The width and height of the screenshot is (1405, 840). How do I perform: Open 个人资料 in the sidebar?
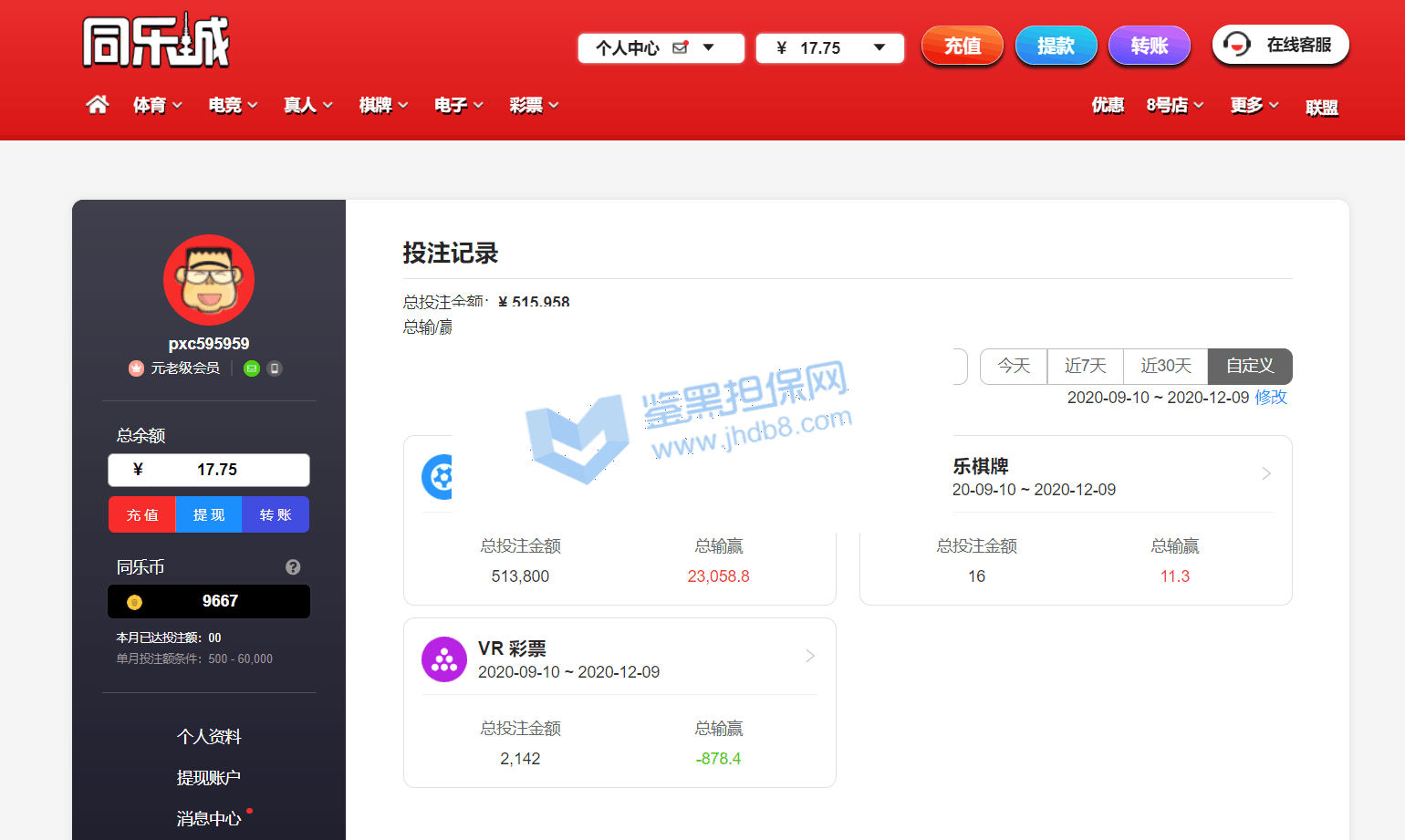point(209,737)
